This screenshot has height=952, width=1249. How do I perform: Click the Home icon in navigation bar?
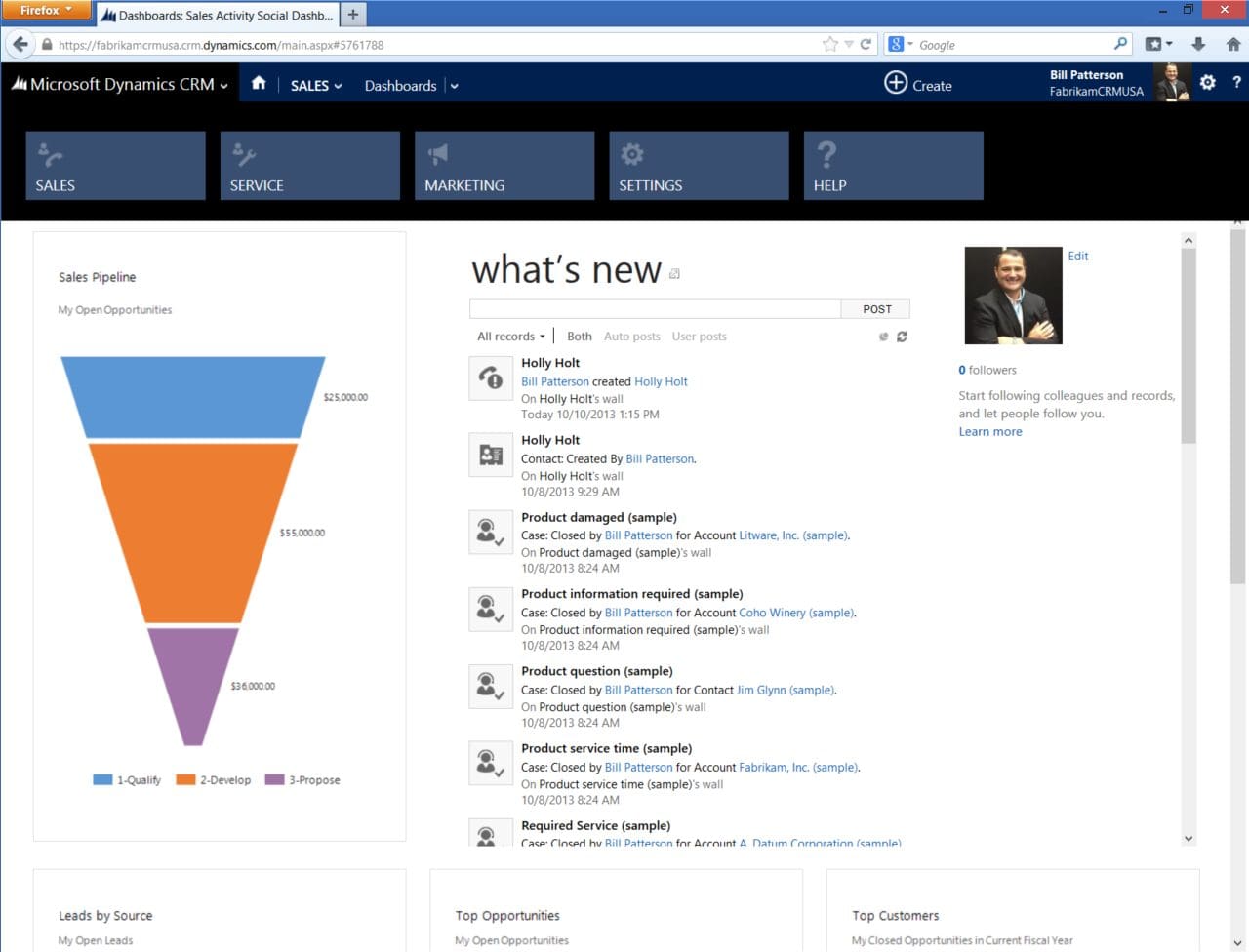click(259, 85)
